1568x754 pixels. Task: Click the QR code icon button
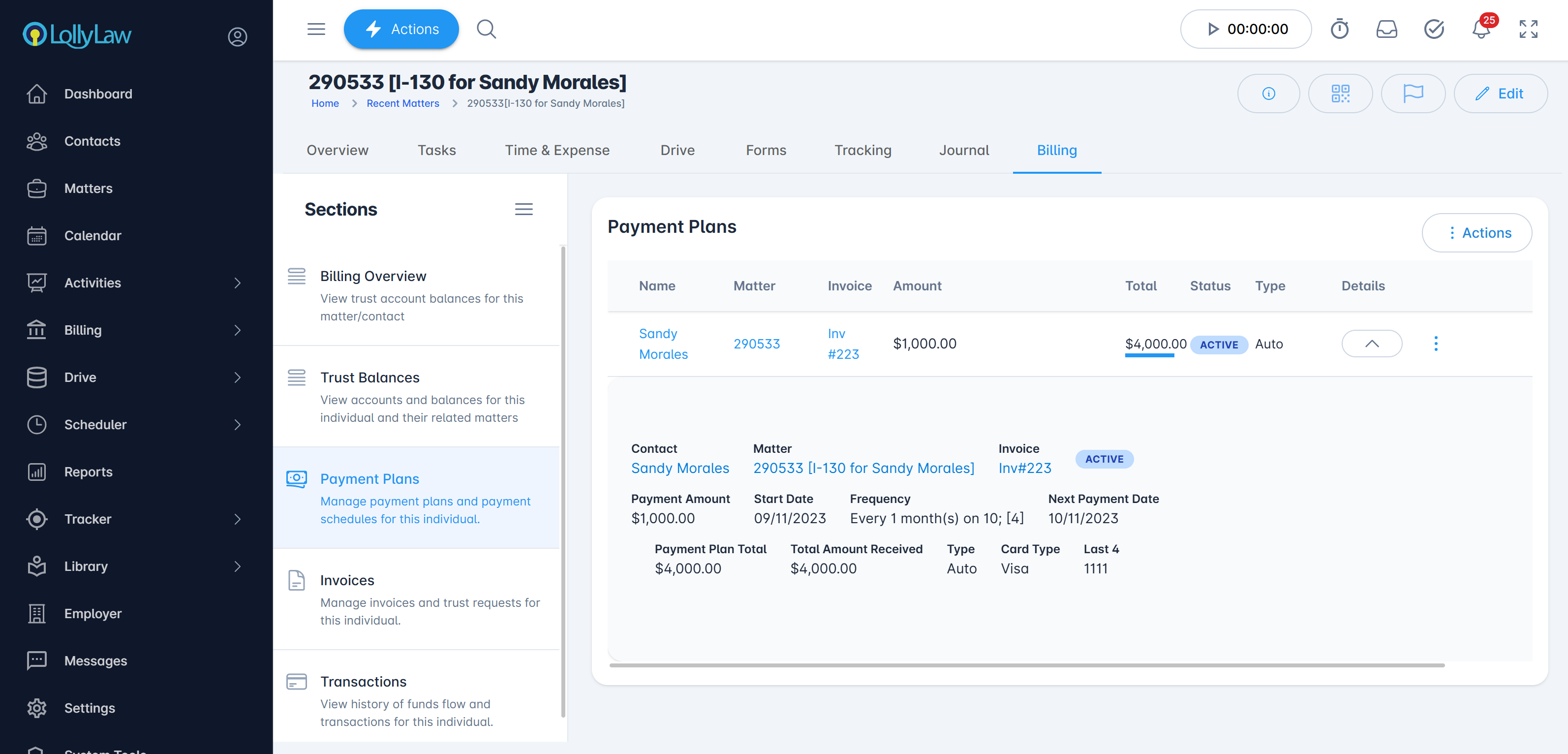(x=1340, y=93)
